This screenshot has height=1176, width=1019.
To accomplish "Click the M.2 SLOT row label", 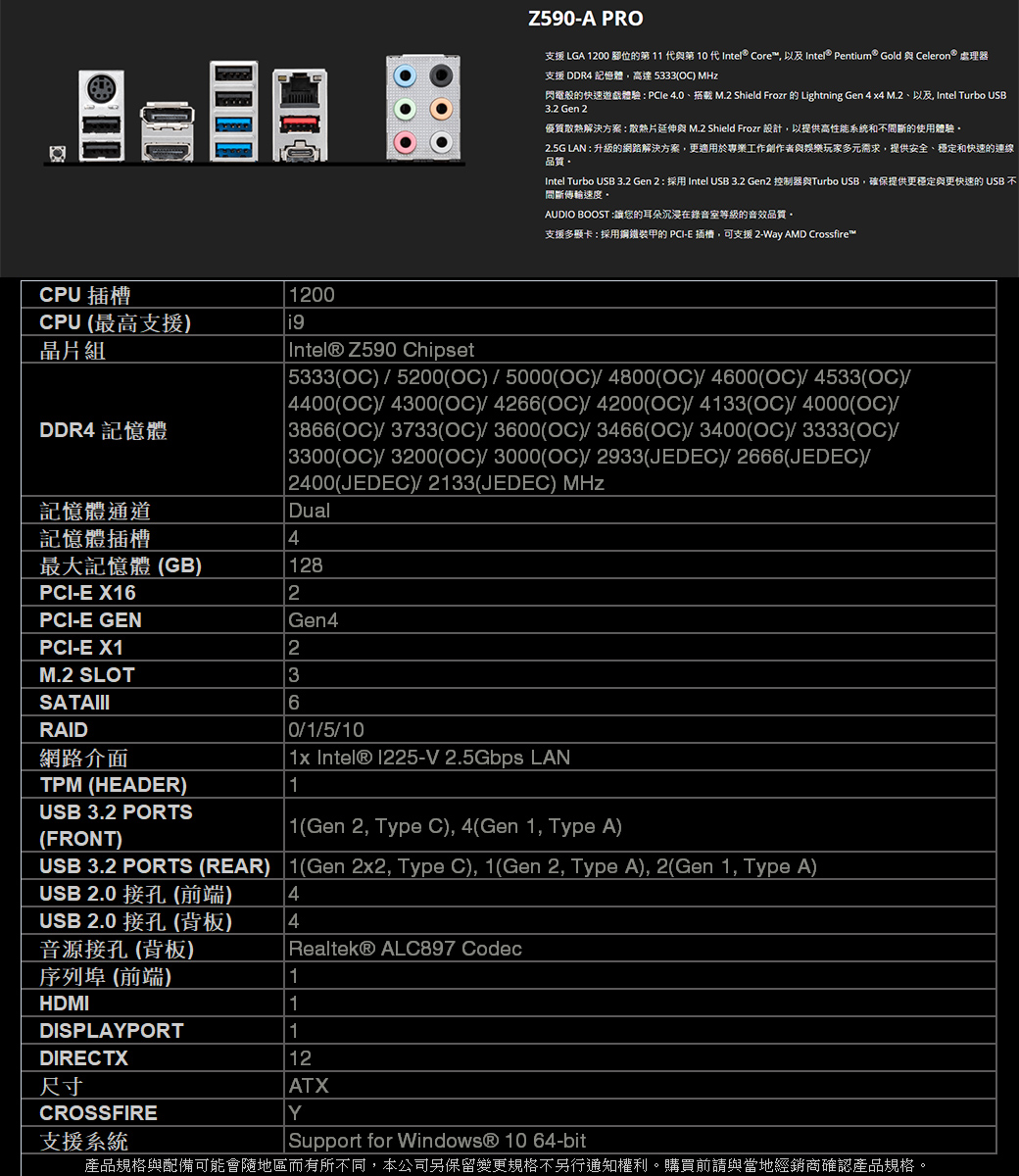I will 87,675.
